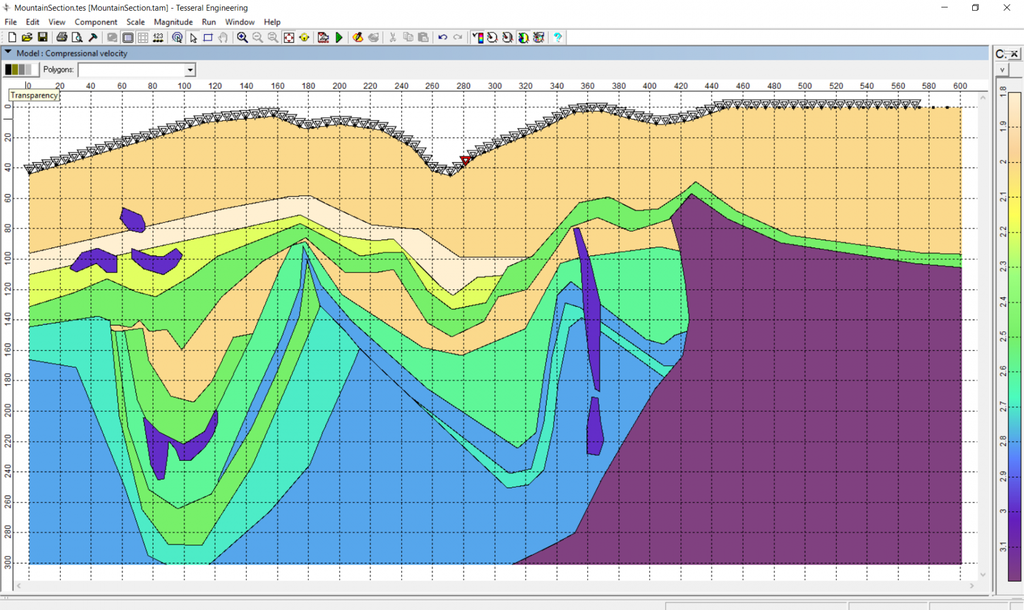Select the rectangle zoom tool
This screenshot has width=1024, height=610.
click(208, 37)
